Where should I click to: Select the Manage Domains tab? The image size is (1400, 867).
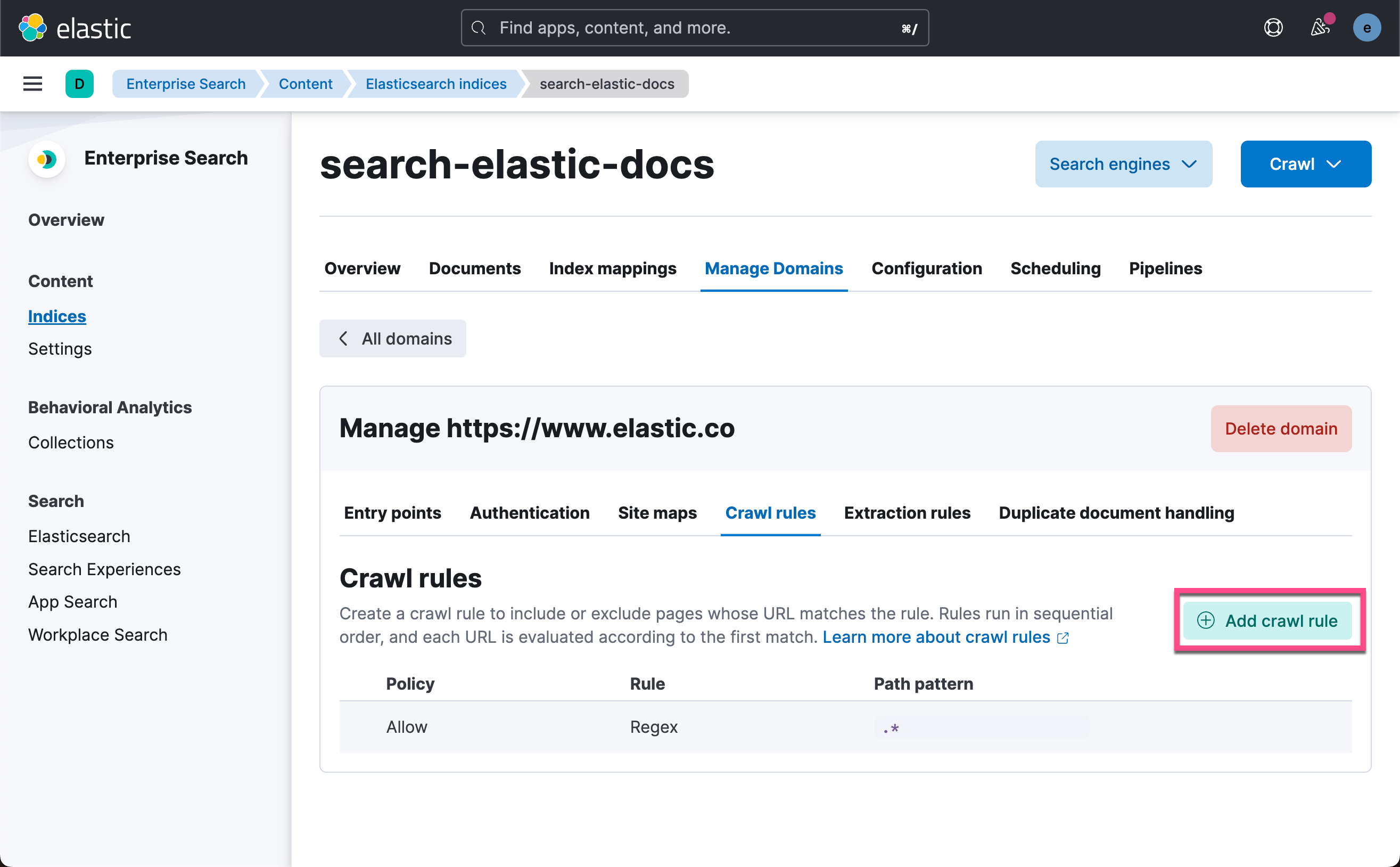pos(773,268)
